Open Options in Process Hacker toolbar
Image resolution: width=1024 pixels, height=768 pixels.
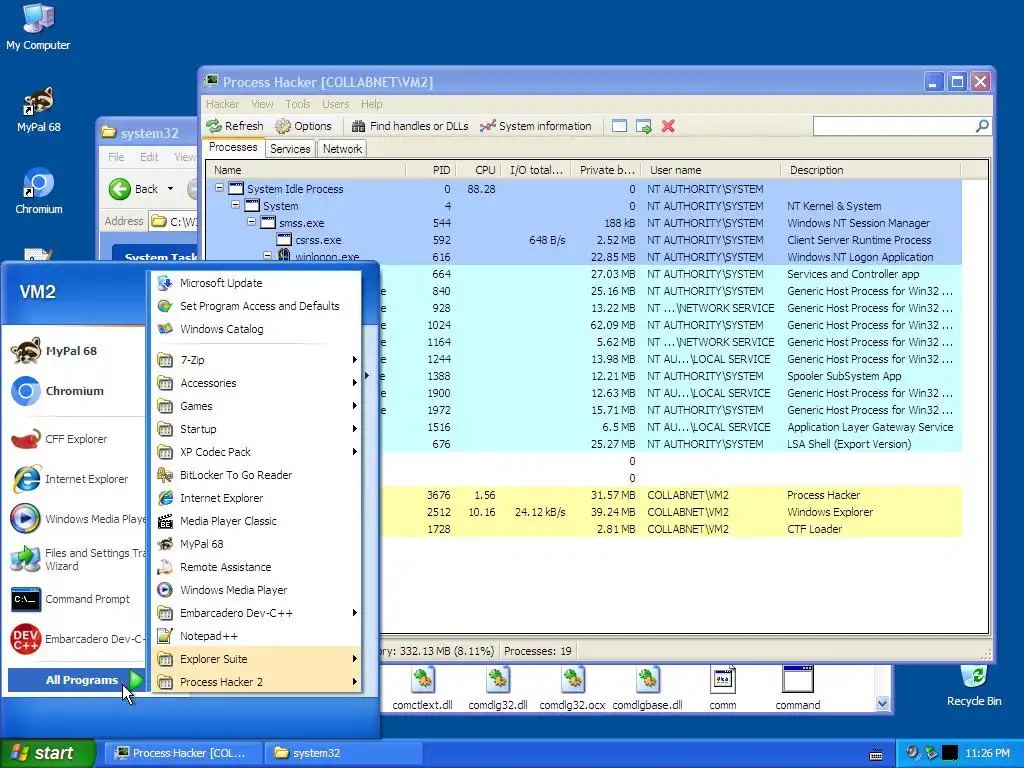click(x=303, y=126)
